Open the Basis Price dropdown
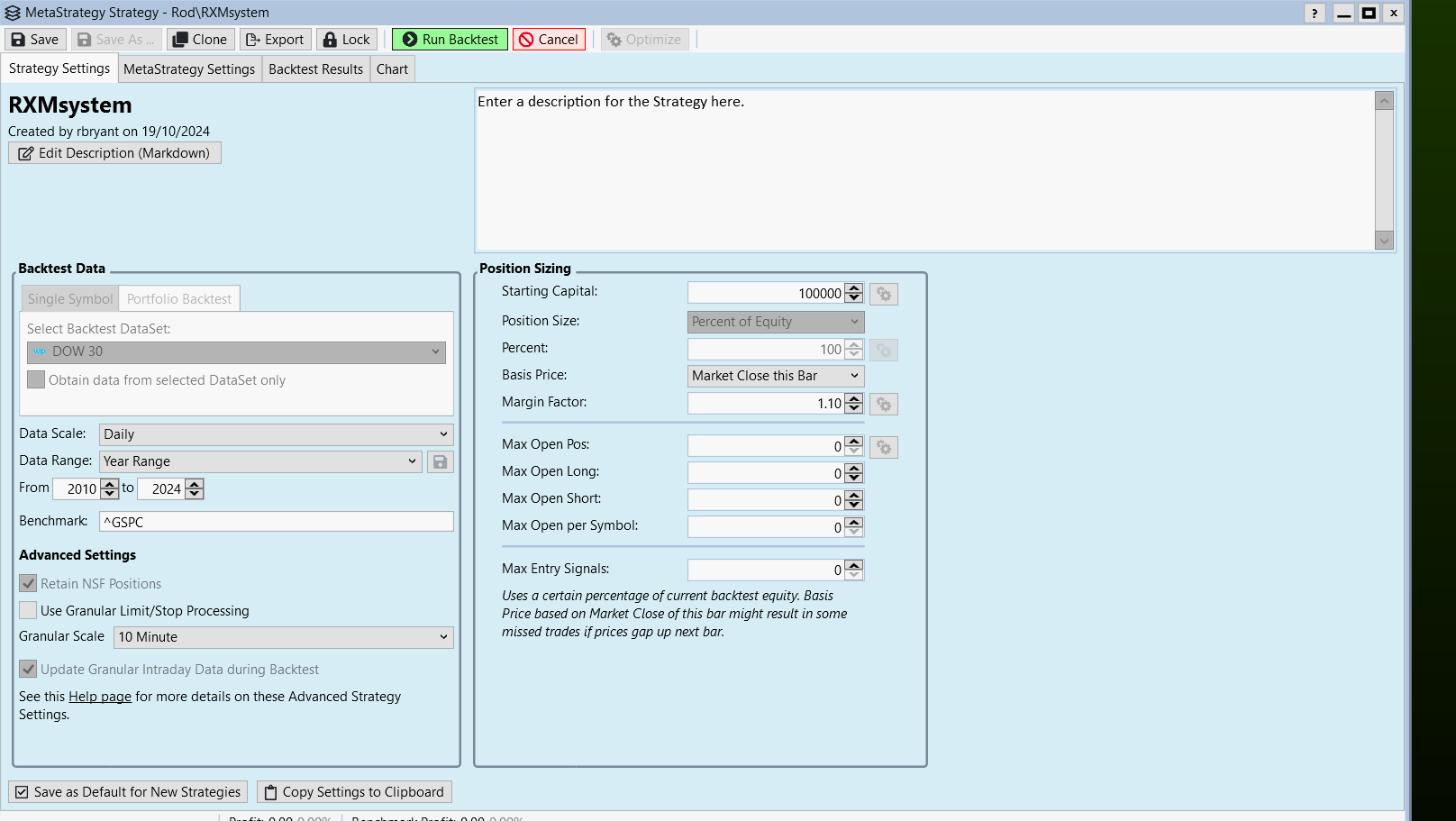Viewport: 1456px width, 821px height. [x=775, y=376]
